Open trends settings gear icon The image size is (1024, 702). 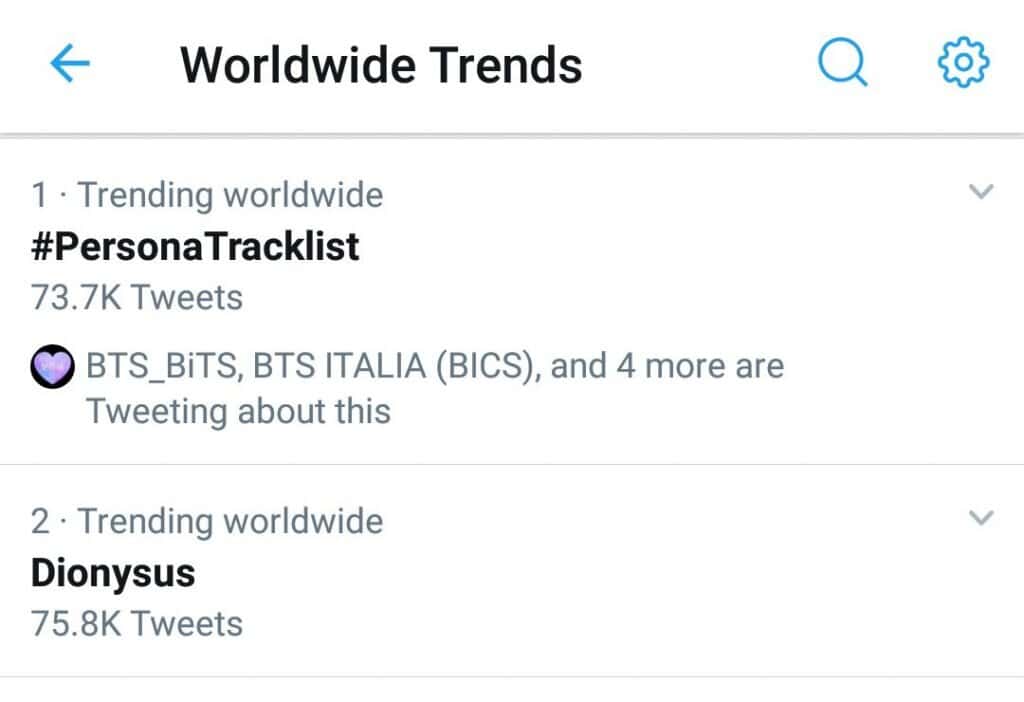point(963,64)
